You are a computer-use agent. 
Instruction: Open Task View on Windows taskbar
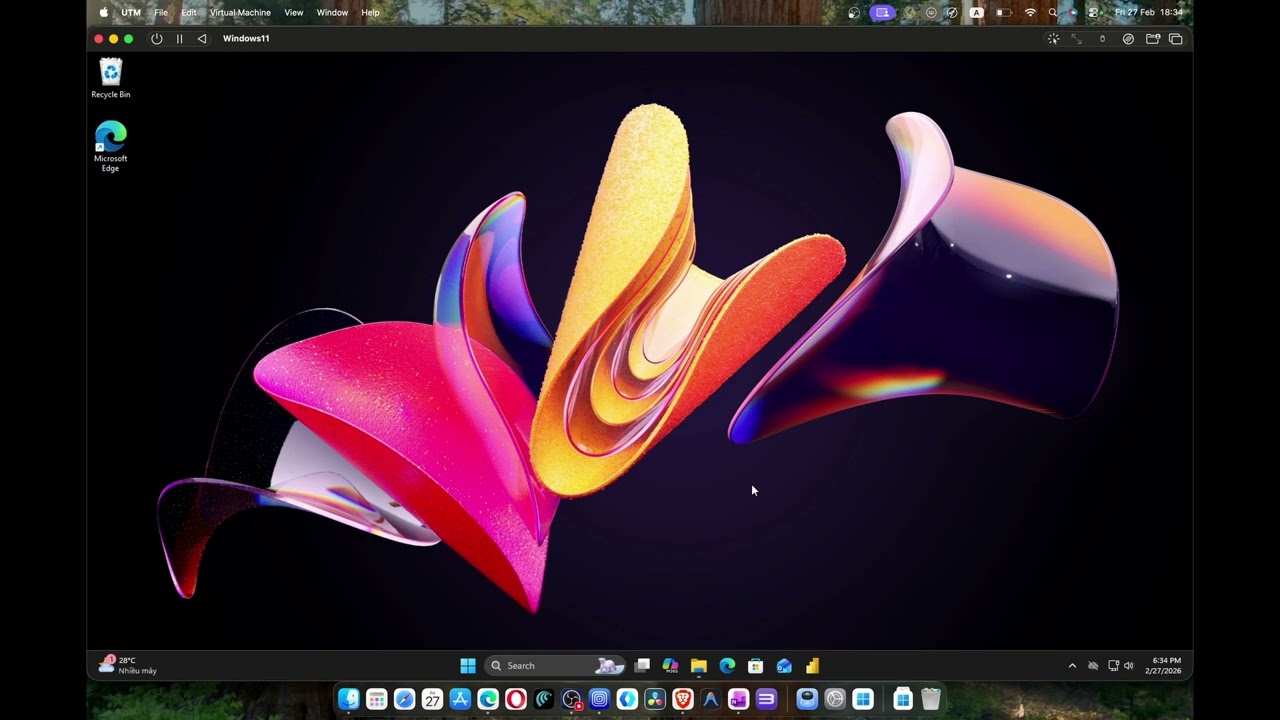(x=643, y=666)
